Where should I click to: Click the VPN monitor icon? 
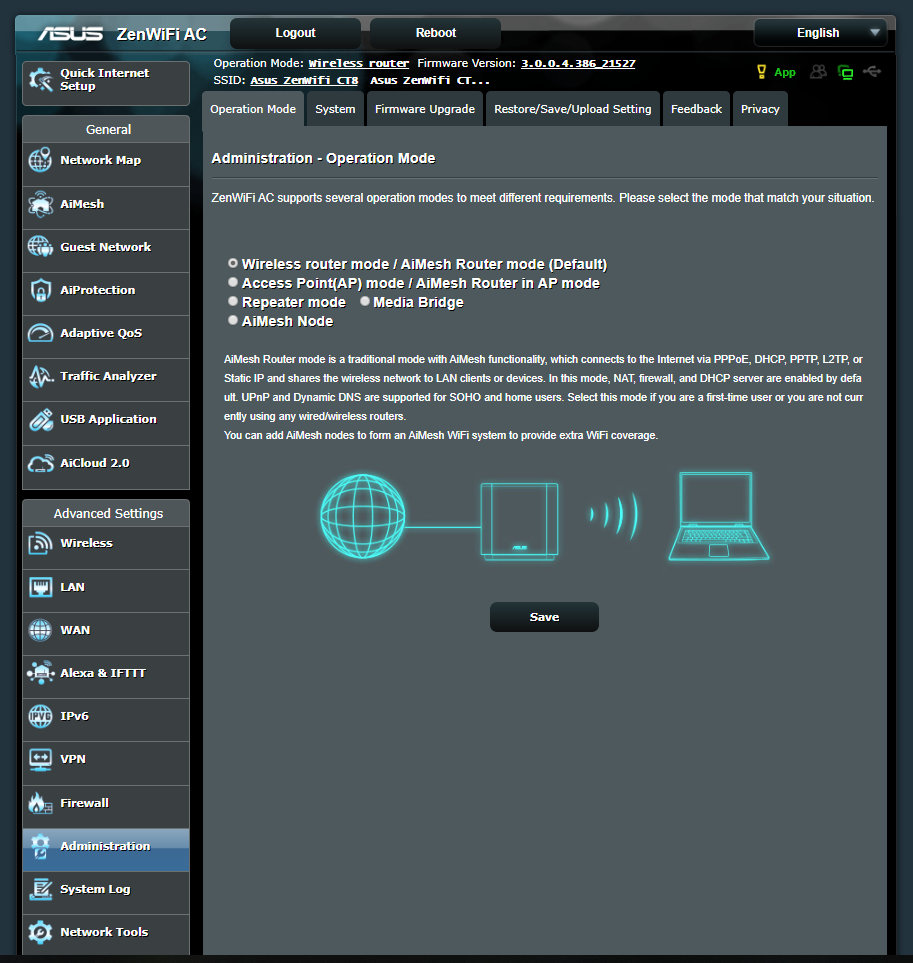click(x=41, y=759)
